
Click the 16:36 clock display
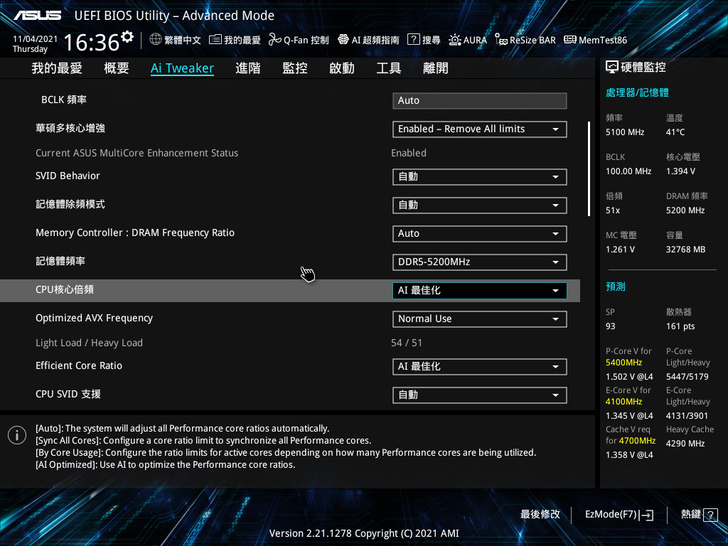tap(91, 43)
